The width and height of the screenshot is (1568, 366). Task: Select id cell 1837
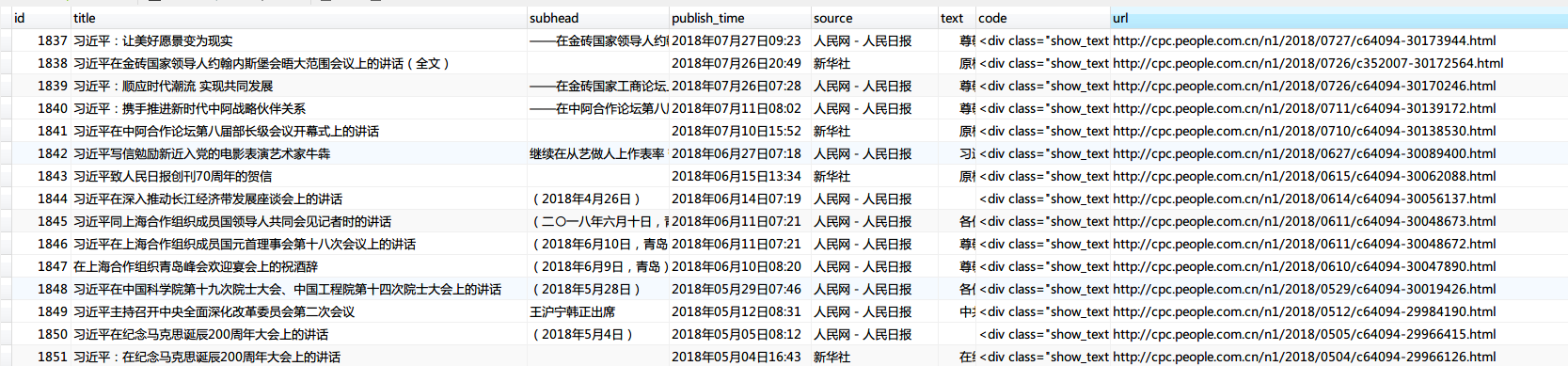pos(53,40)
